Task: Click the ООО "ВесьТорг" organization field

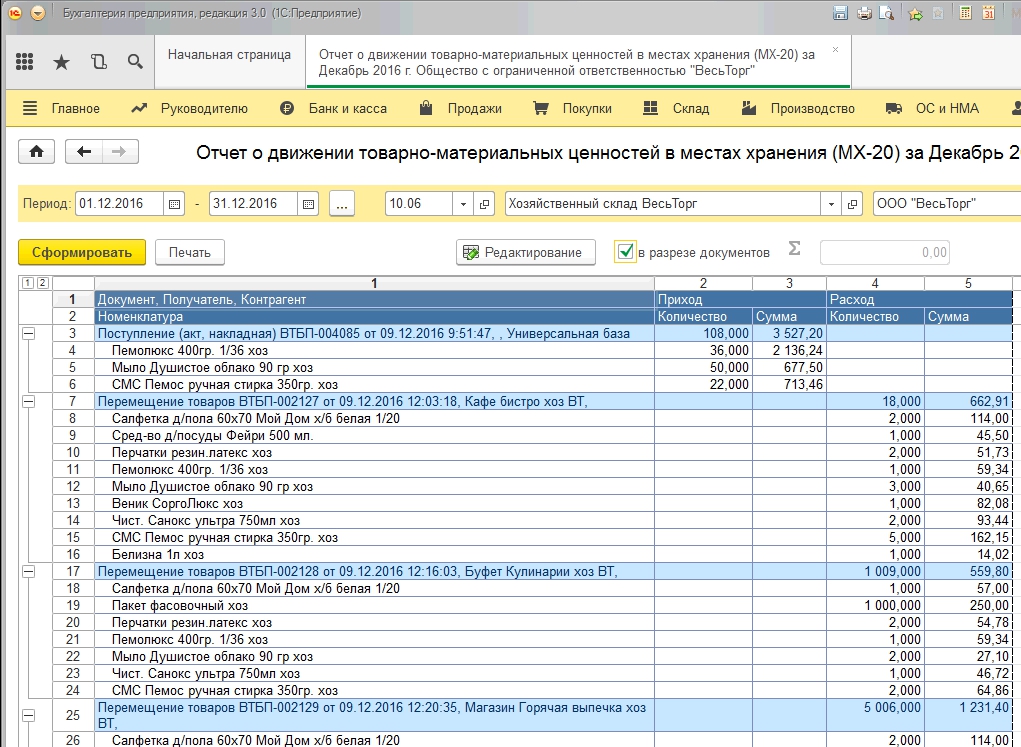Action: click(x=947, y=204)
